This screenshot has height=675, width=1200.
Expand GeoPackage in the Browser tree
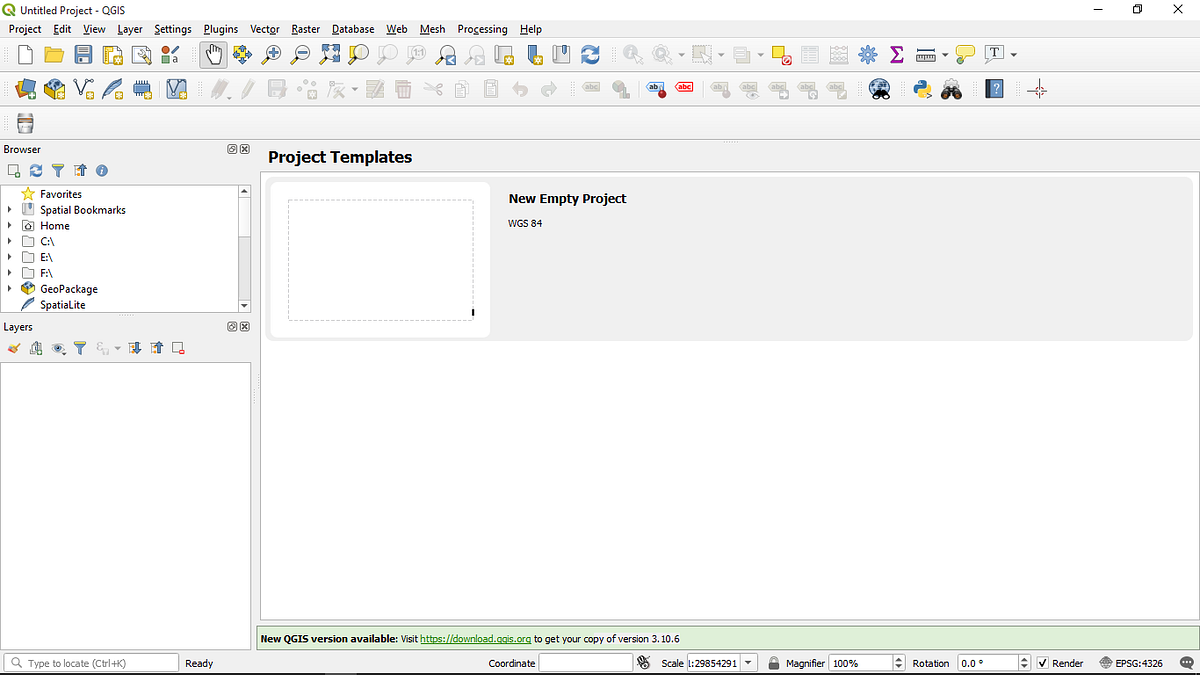(x=10, y=288)
